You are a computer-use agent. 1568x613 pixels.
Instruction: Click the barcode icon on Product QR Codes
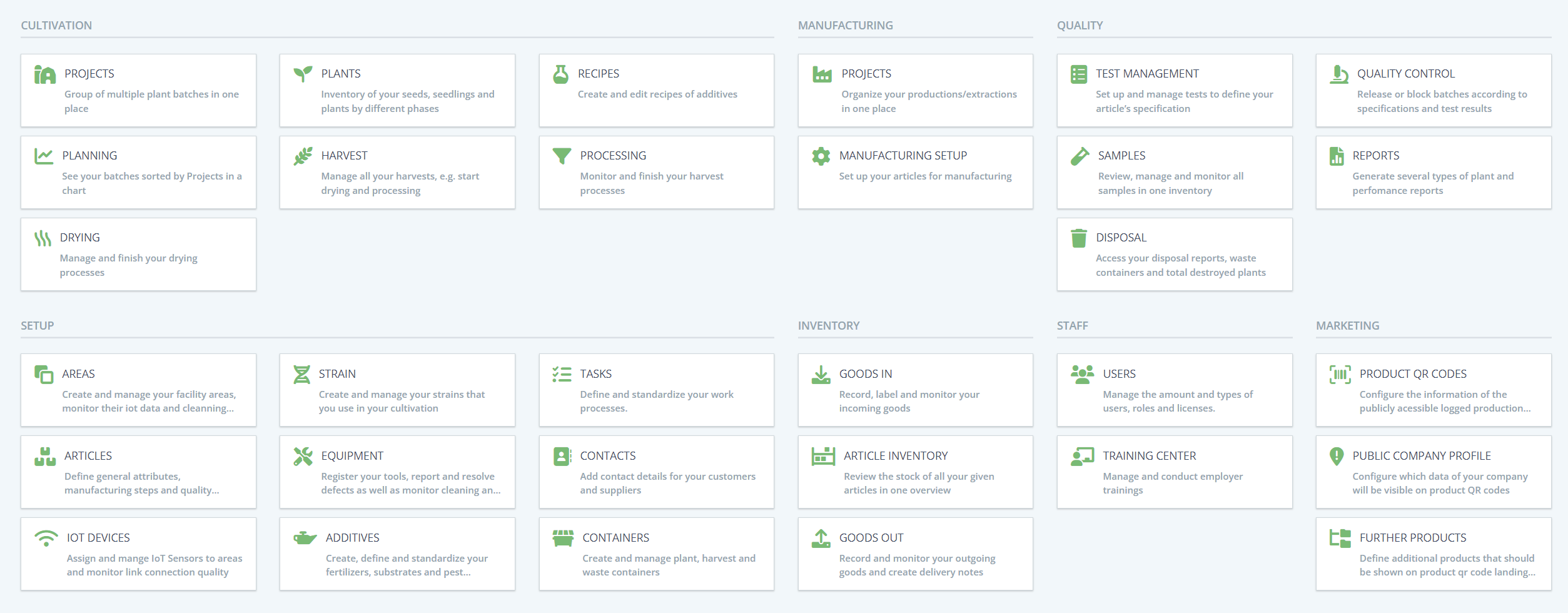coord(1339,374)
